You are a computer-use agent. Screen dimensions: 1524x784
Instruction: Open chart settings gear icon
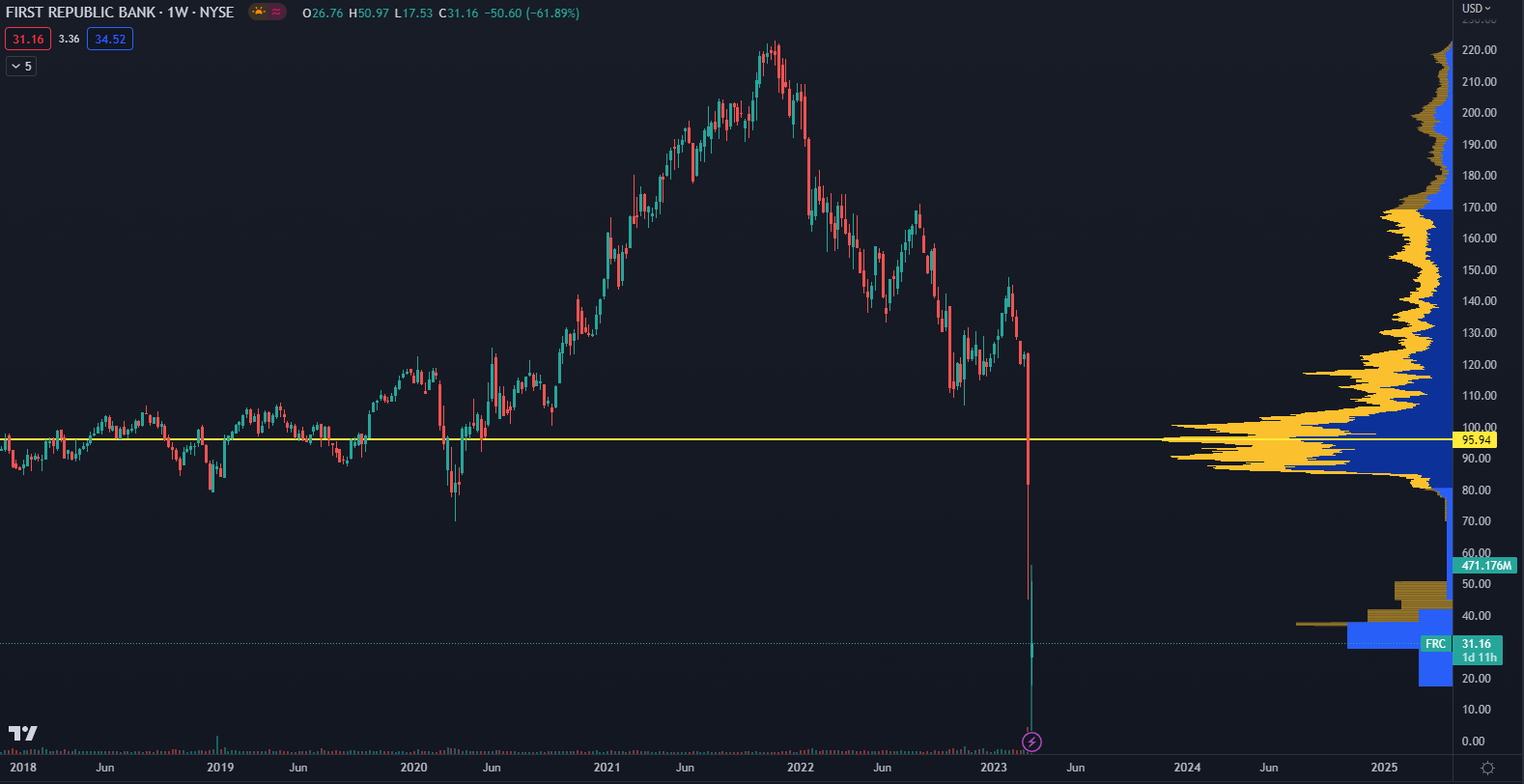[x=1487, y=768]
